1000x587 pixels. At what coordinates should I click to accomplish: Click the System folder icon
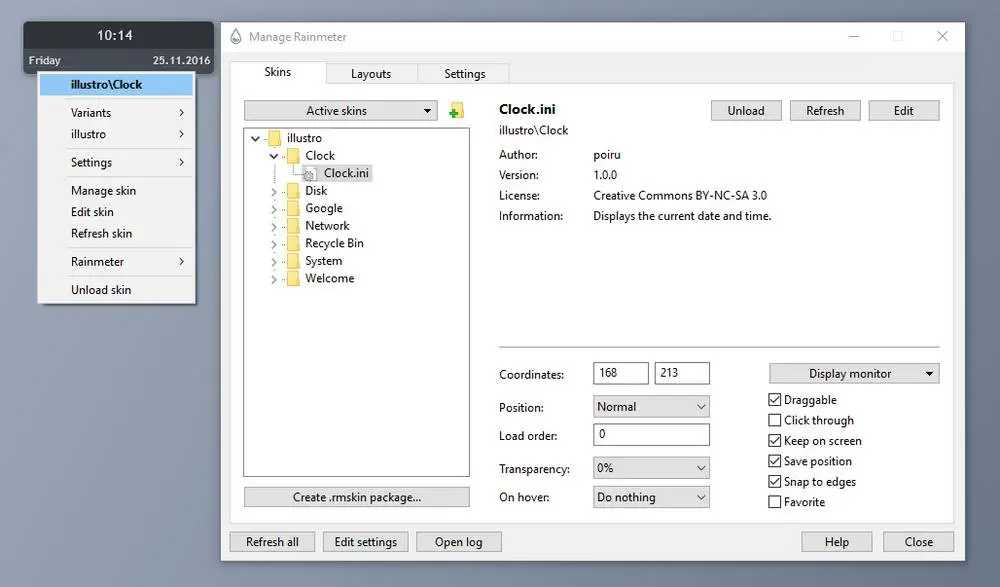coord(293,261)
